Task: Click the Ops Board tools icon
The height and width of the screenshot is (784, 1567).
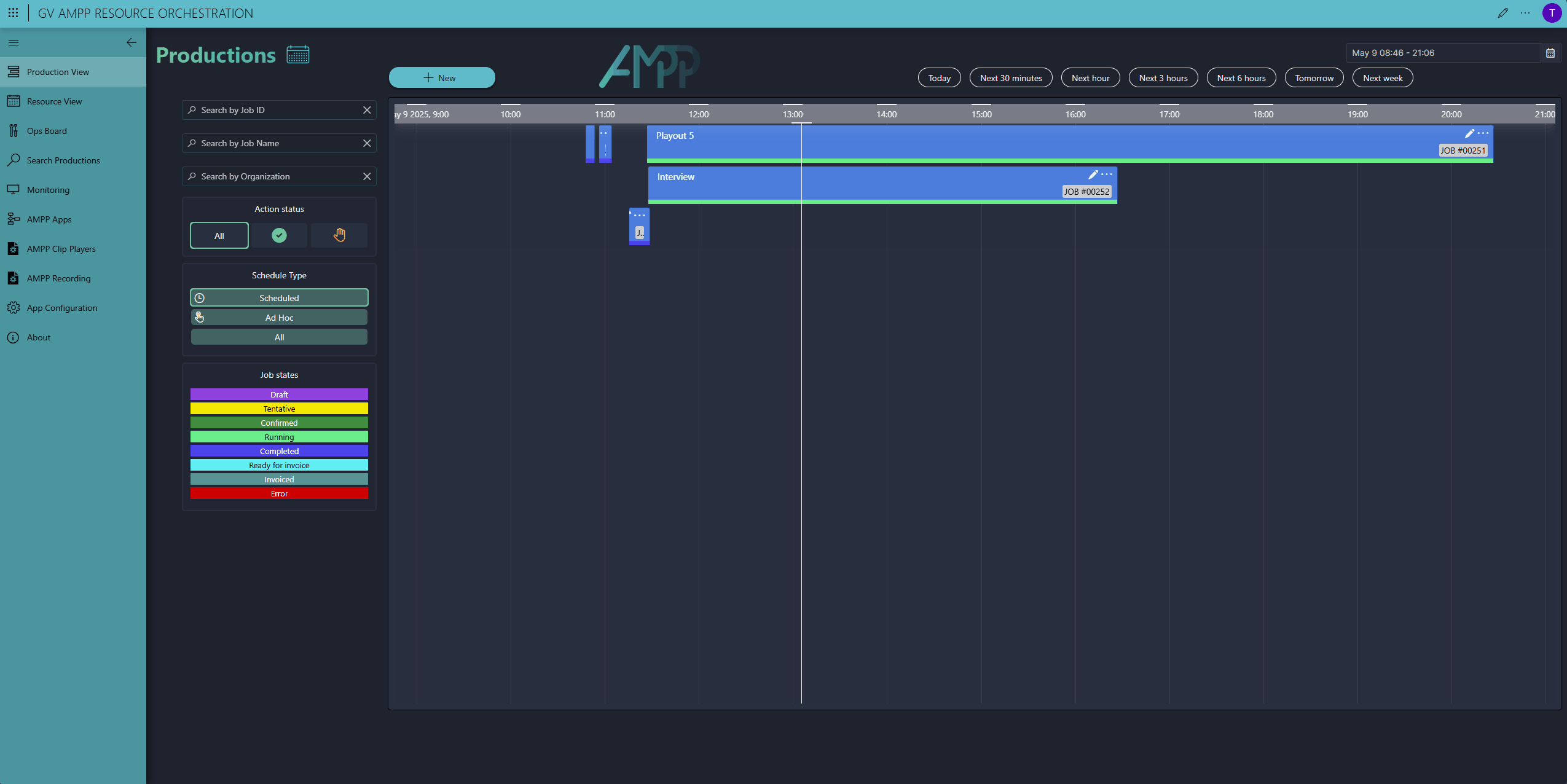Action: [14, 131]
